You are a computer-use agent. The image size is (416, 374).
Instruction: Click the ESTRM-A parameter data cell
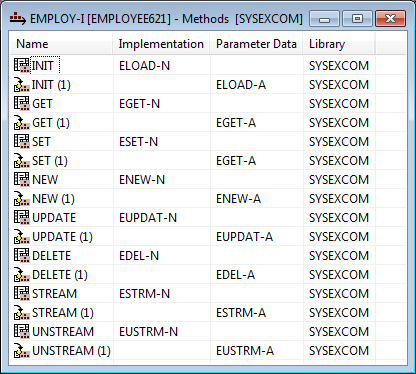pyautogui.click(x=241, y=313)
